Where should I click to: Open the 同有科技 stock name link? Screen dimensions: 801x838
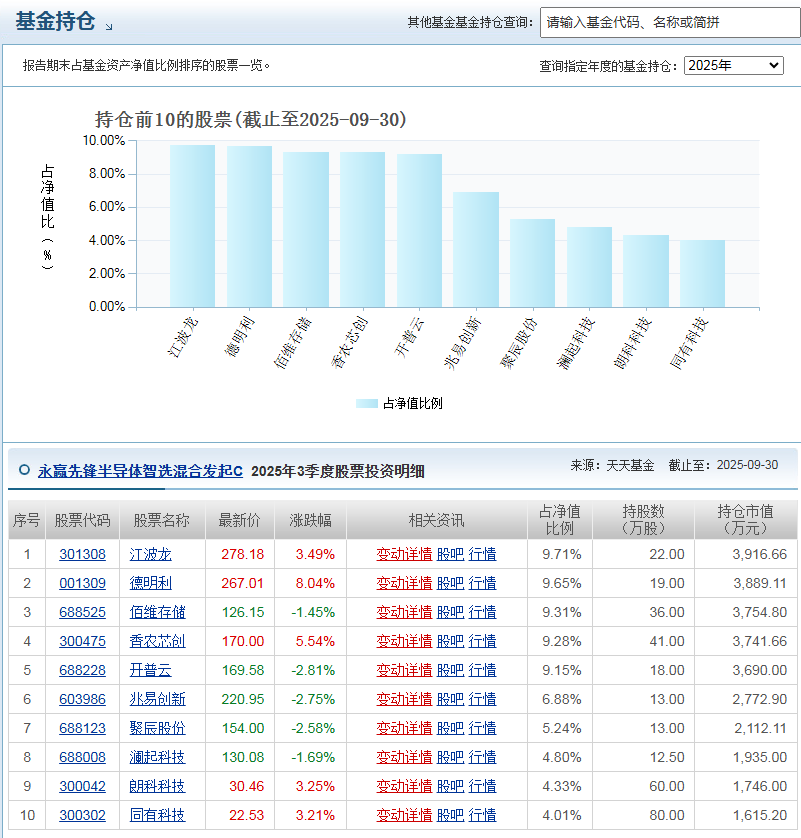click(x=157, y=815)
